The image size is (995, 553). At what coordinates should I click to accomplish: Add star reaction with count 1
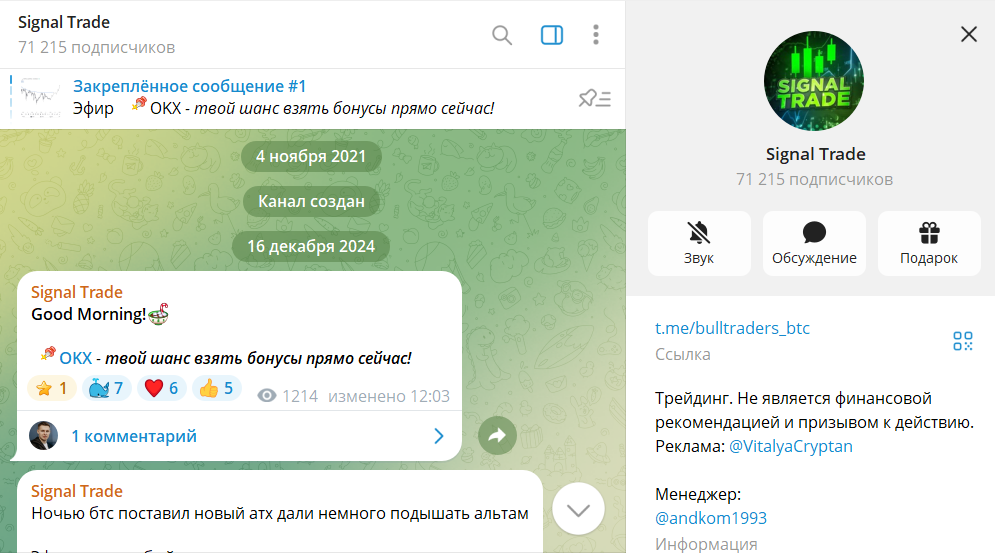tap(52, 388)
